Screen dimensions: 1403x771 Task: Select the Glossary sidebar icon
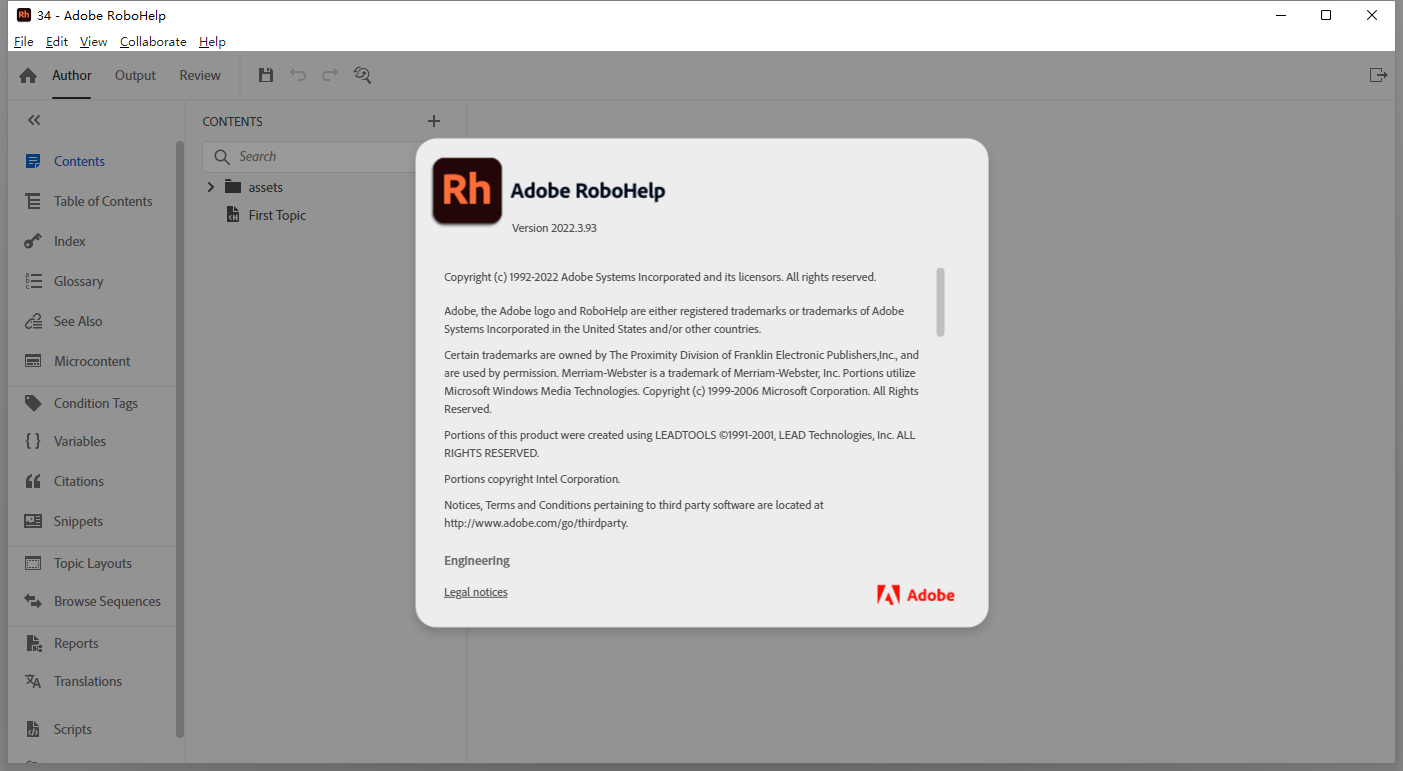(78, 280)
